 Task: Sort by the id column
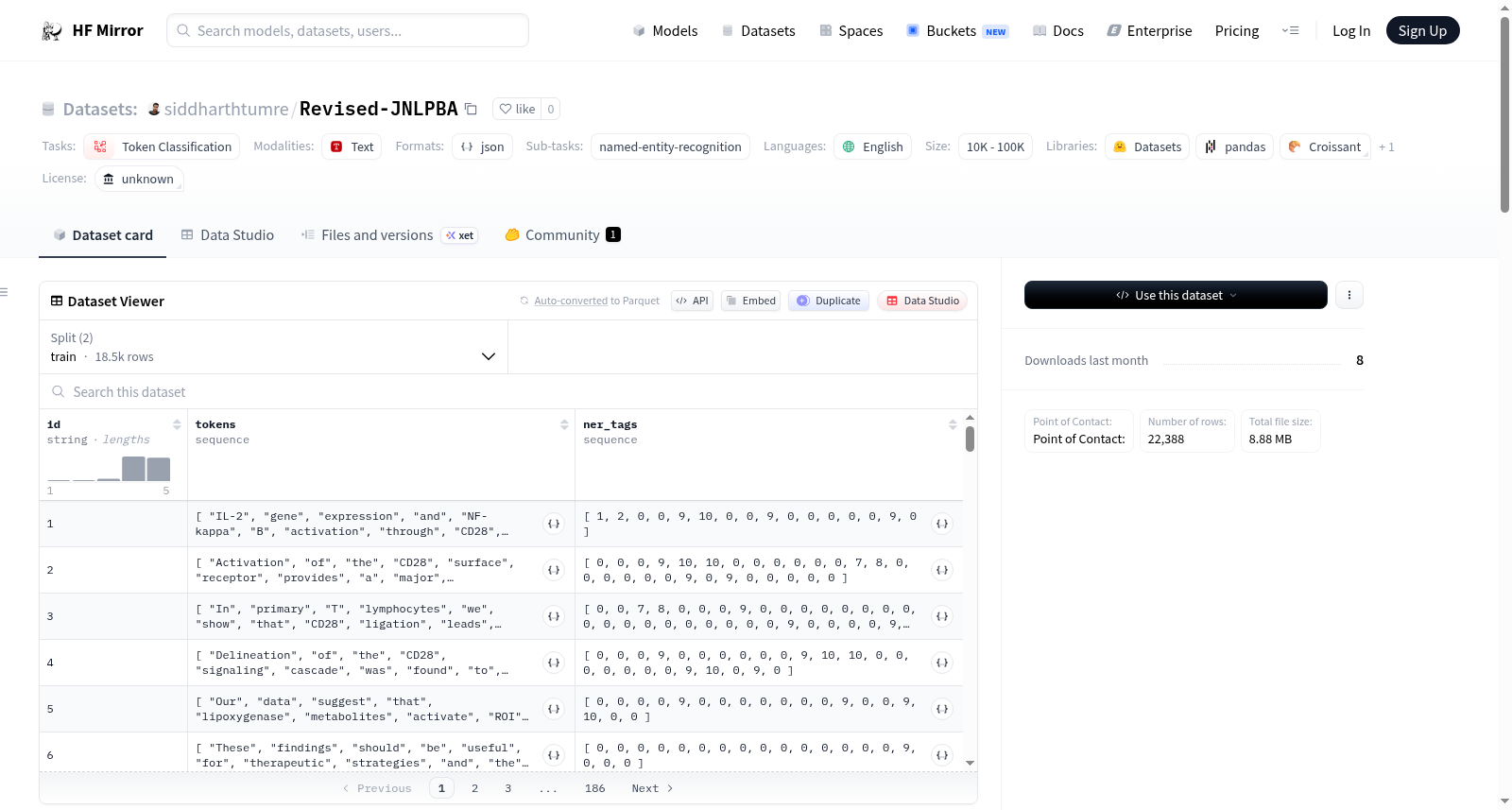177,424
